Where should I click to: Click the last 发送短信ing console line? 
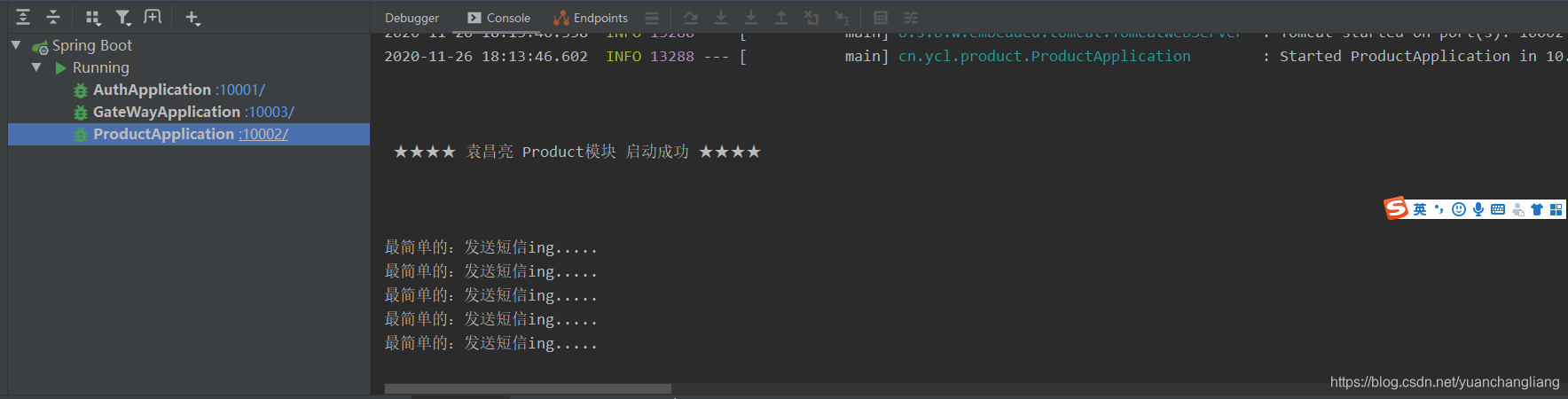click(490, 343)
